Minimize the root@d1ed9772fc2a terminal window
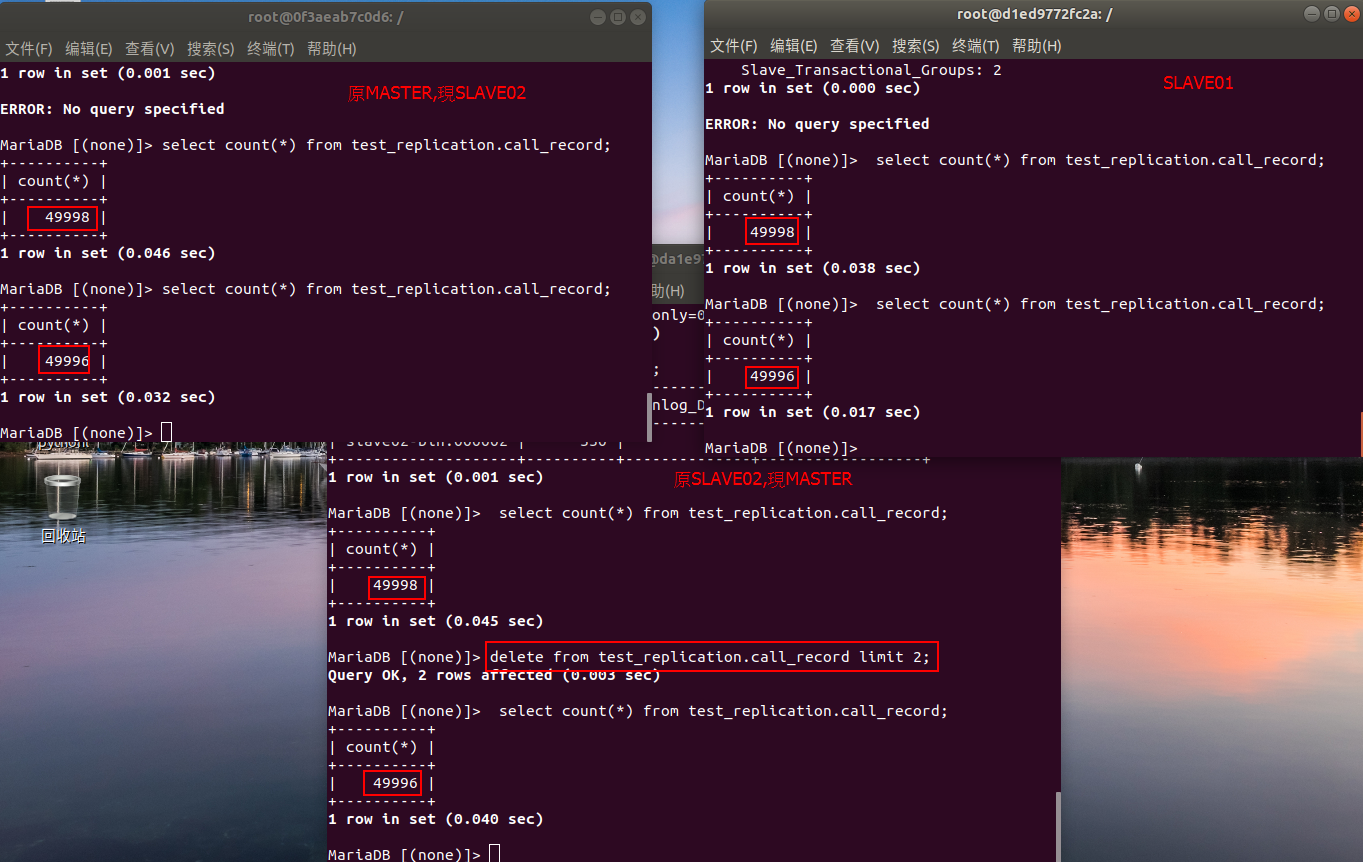 click(x=1312, y=14)
